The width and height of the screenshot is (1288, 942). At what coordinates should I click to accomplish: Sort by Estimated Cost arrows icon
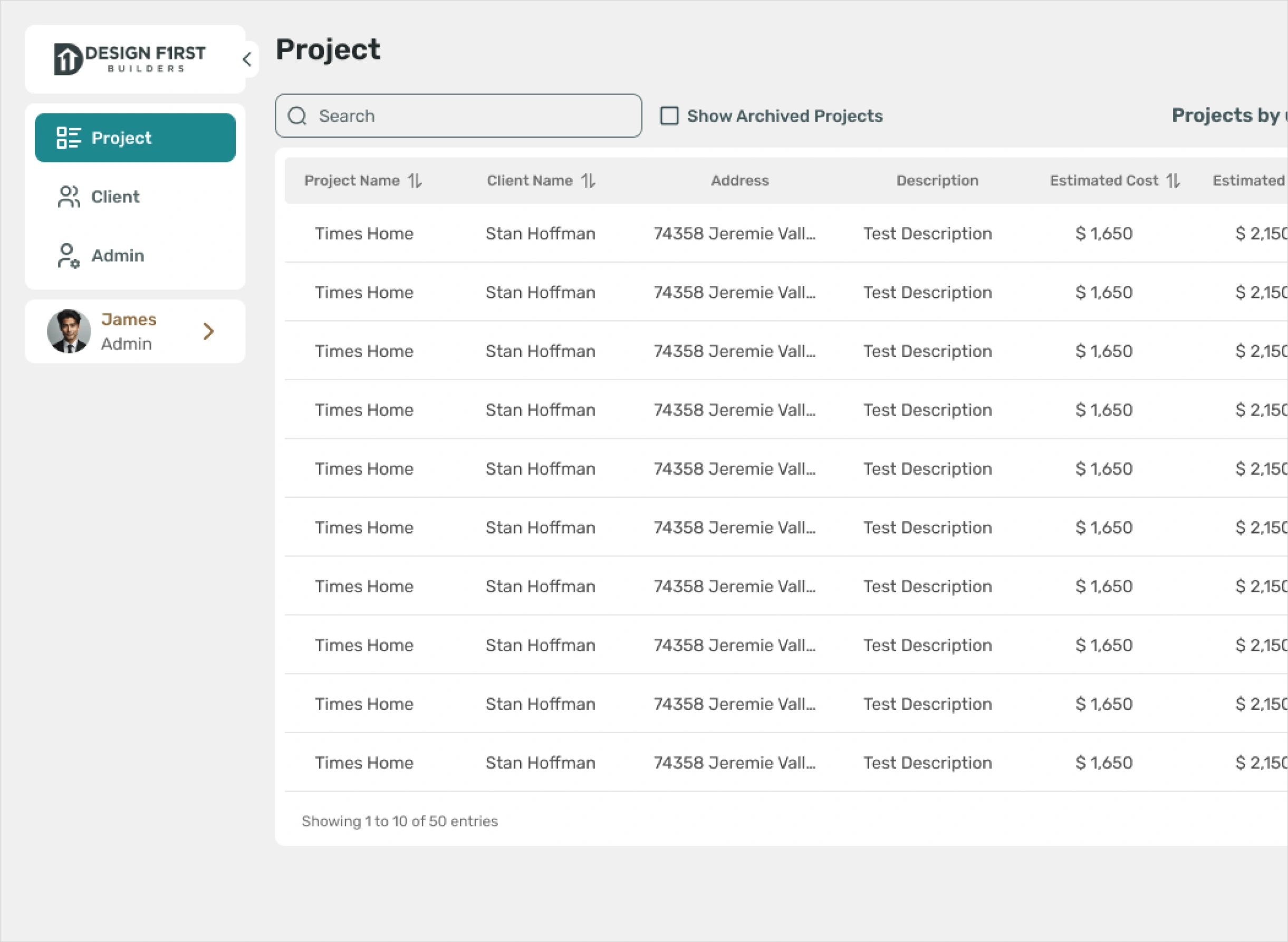click(x=1173, y=181)
